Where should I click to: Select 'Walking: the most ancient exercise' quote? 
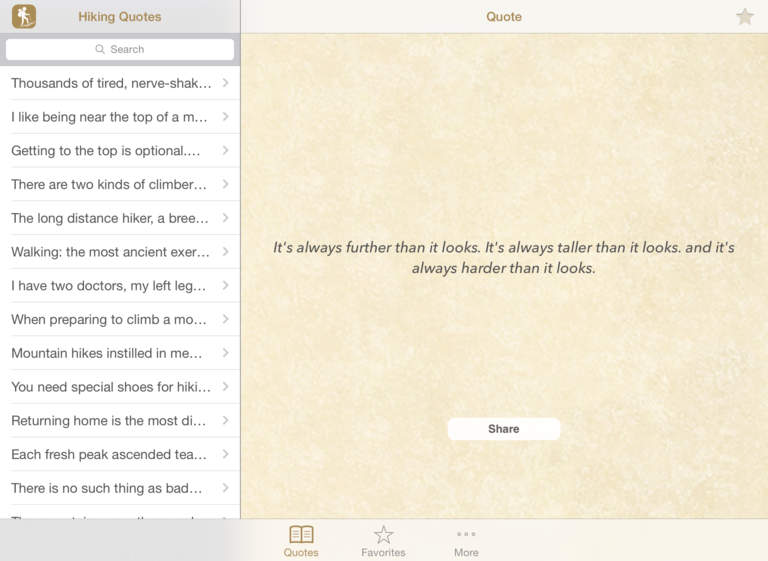pos(110,252)
